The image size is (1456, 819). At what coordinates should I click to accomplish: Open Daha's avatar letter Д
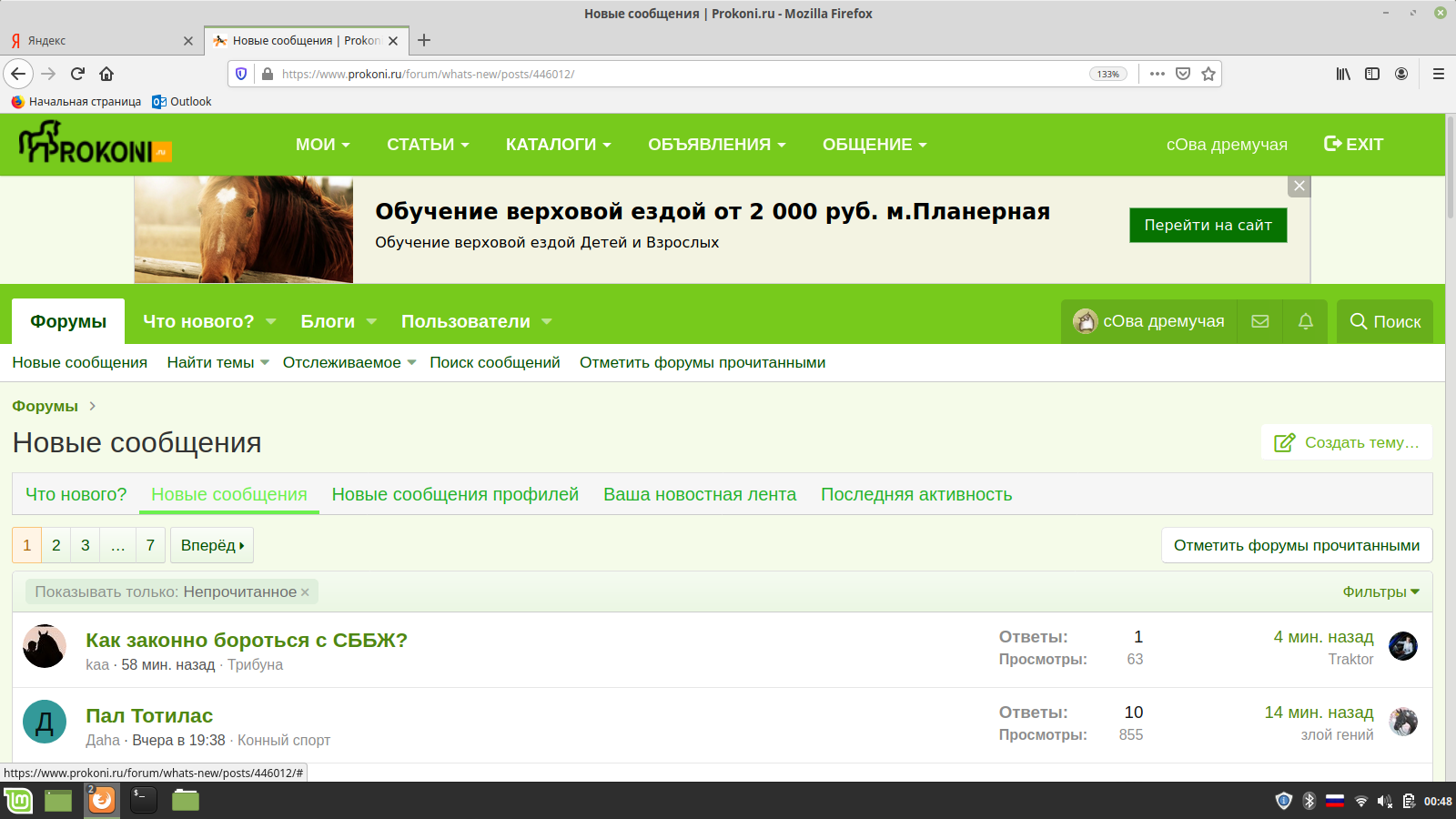(45, 722)
